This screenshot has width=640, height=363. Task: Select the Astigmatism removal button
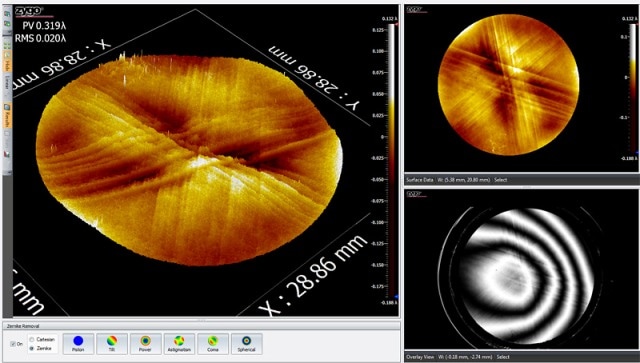(x=179, y=344)
